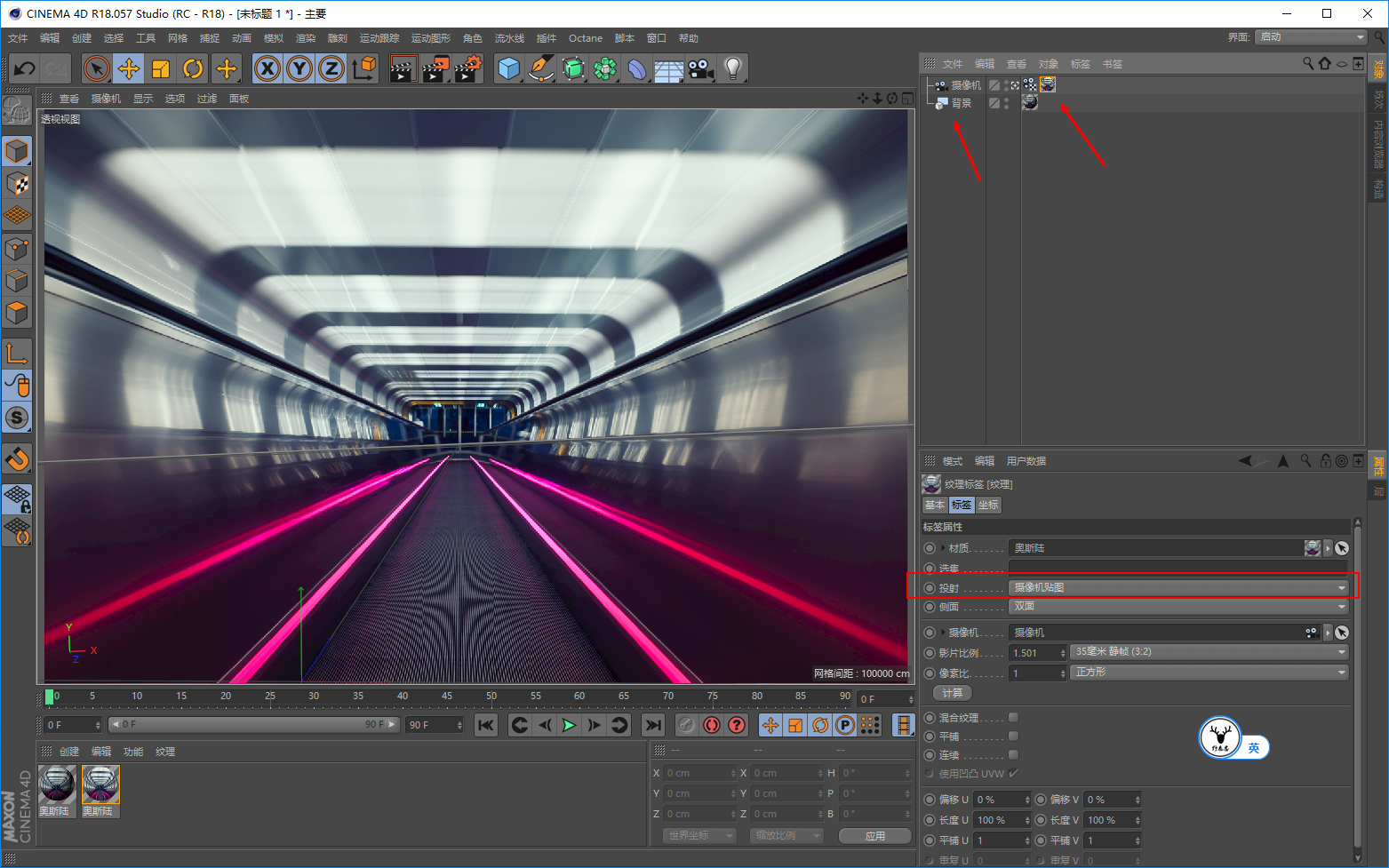Click the timeline preview range slider
This screenshot has width=1389, height=868.
(253, 725)
